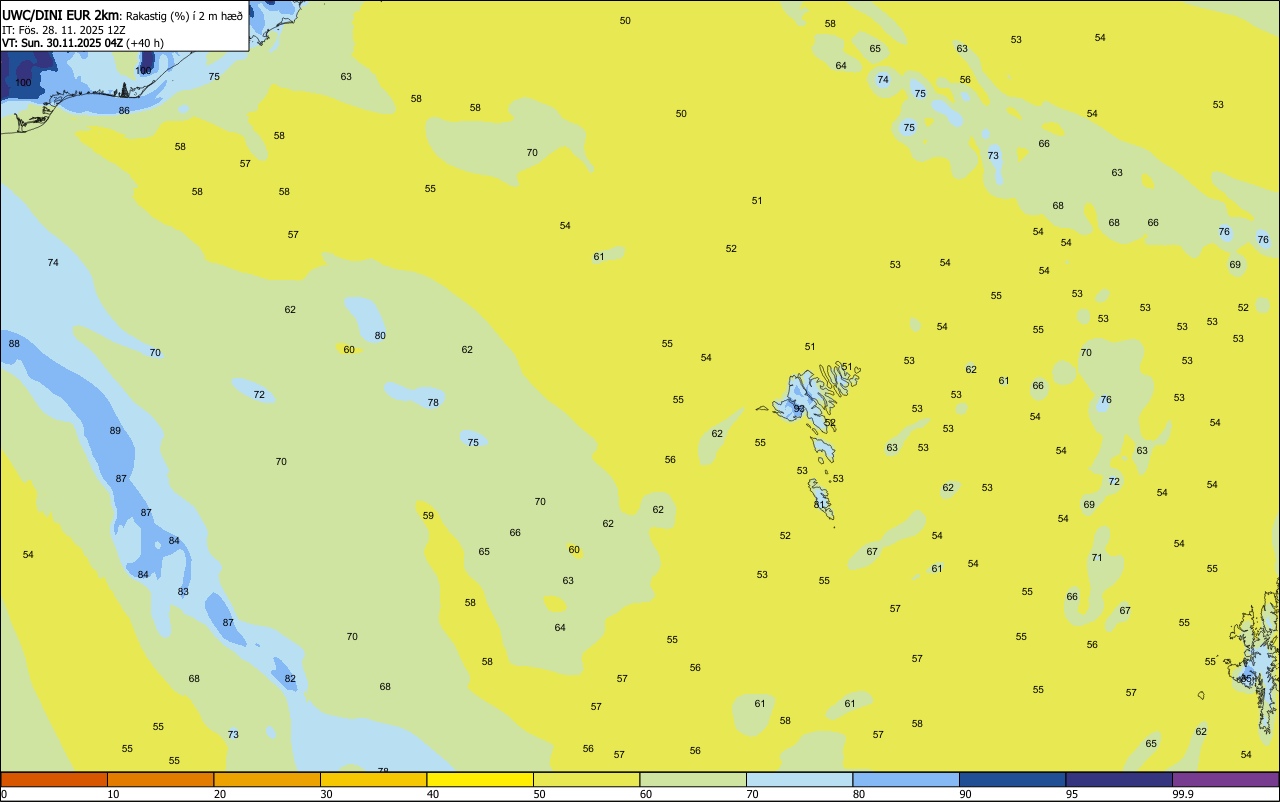The width and height of the screenshot is (1280, 802).
Task: Click the humidity value 86 on the map
Action: 124,110
